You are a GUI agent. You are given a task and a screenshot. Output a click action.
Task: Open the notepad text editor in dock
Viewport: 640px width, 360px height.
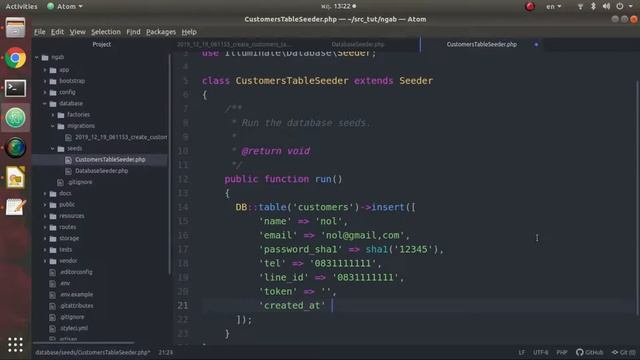(16, 207)
